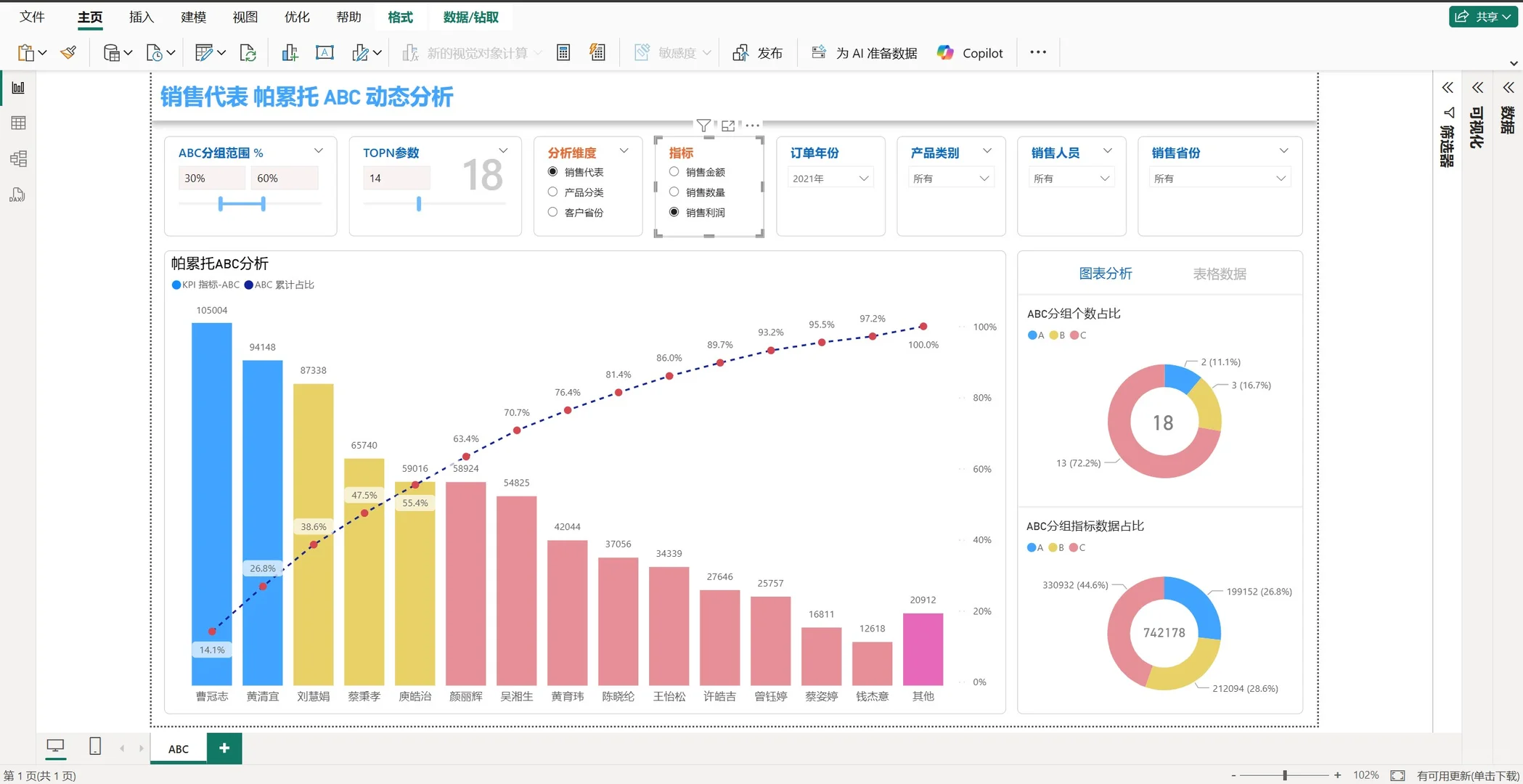The image size is (1523, 784).
Task: Open the 表格数据 tab in chart panel
Action: coord(1220,274)
